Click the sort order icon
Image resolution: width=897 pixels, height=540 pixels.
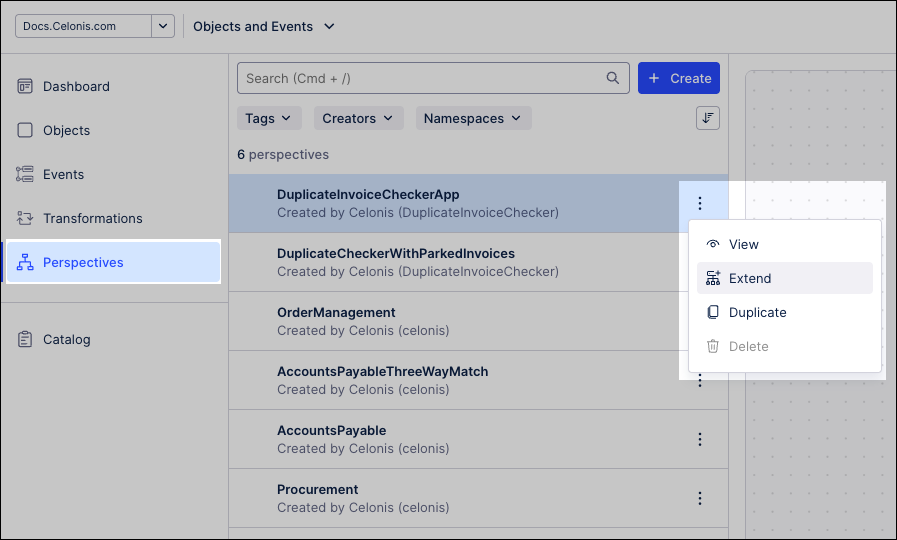[708, 118]
